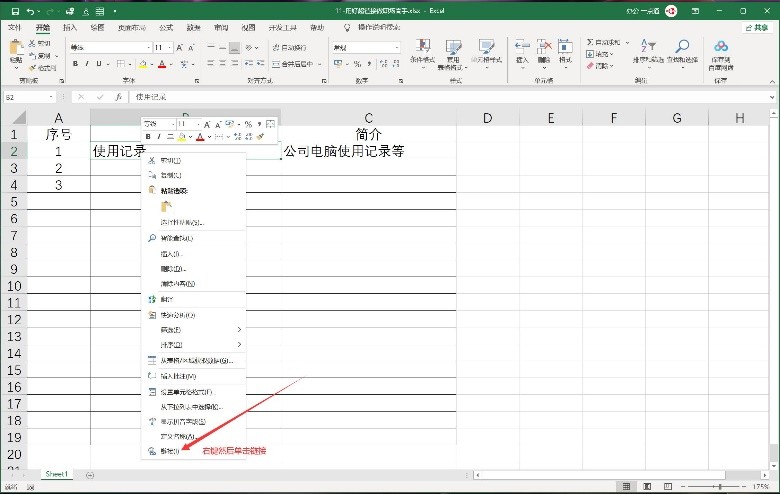Click the Format cells icon in ribbon
Viewport: 780px width, 494px height.
[565, 47]
